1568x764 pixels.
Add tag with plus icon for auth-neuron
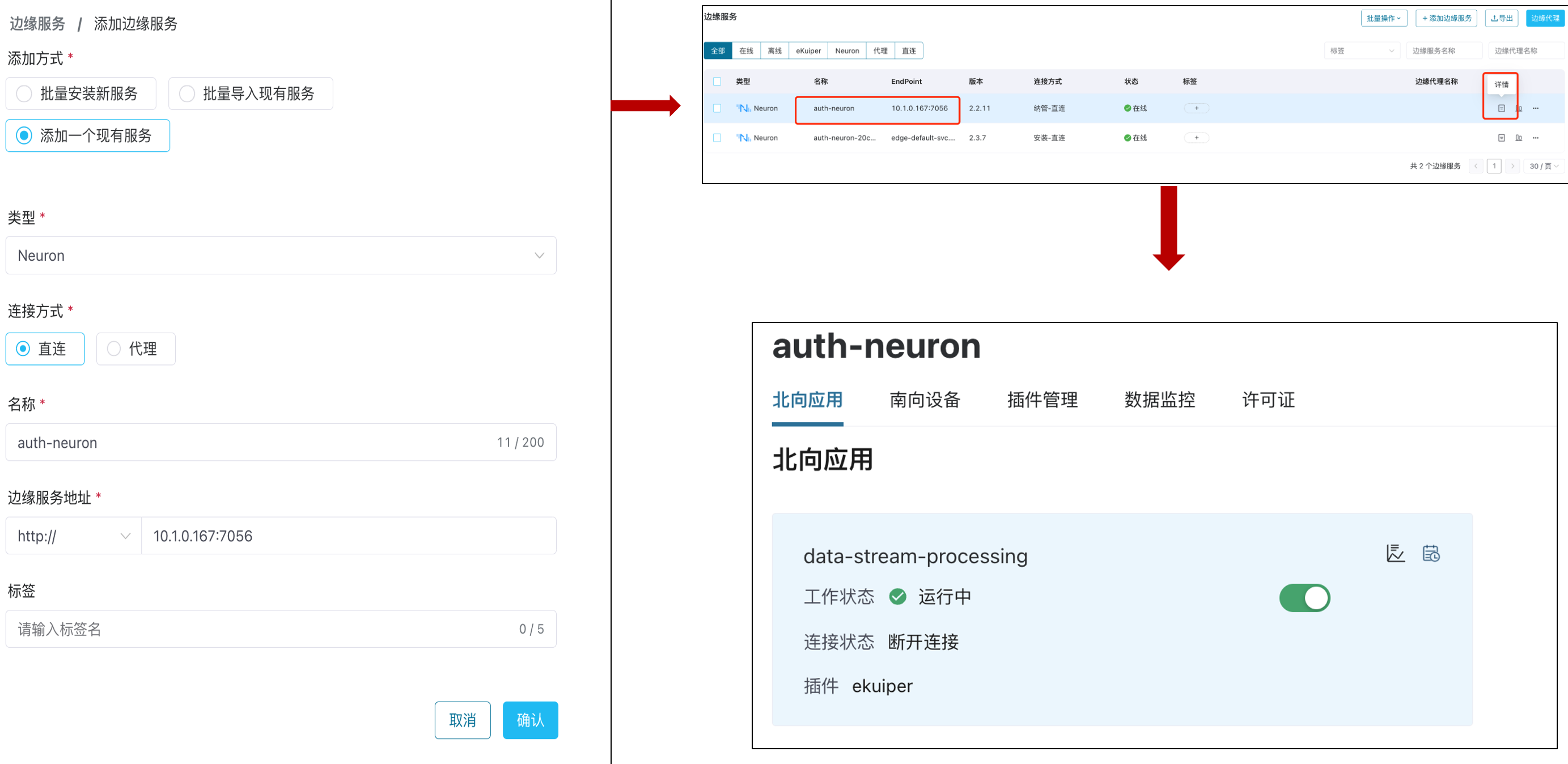click(x=1196, y=108)
